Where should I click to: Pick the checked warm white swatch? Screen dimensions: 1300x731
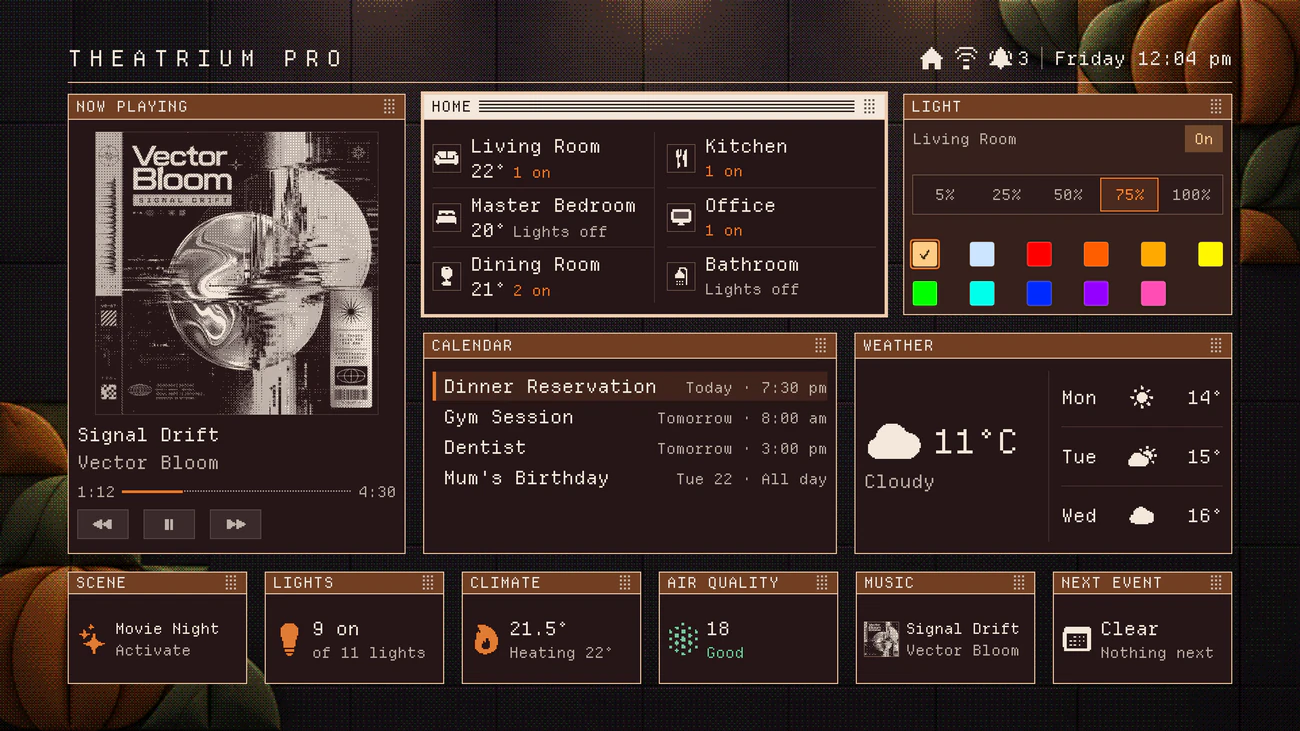tap(925, 254)
